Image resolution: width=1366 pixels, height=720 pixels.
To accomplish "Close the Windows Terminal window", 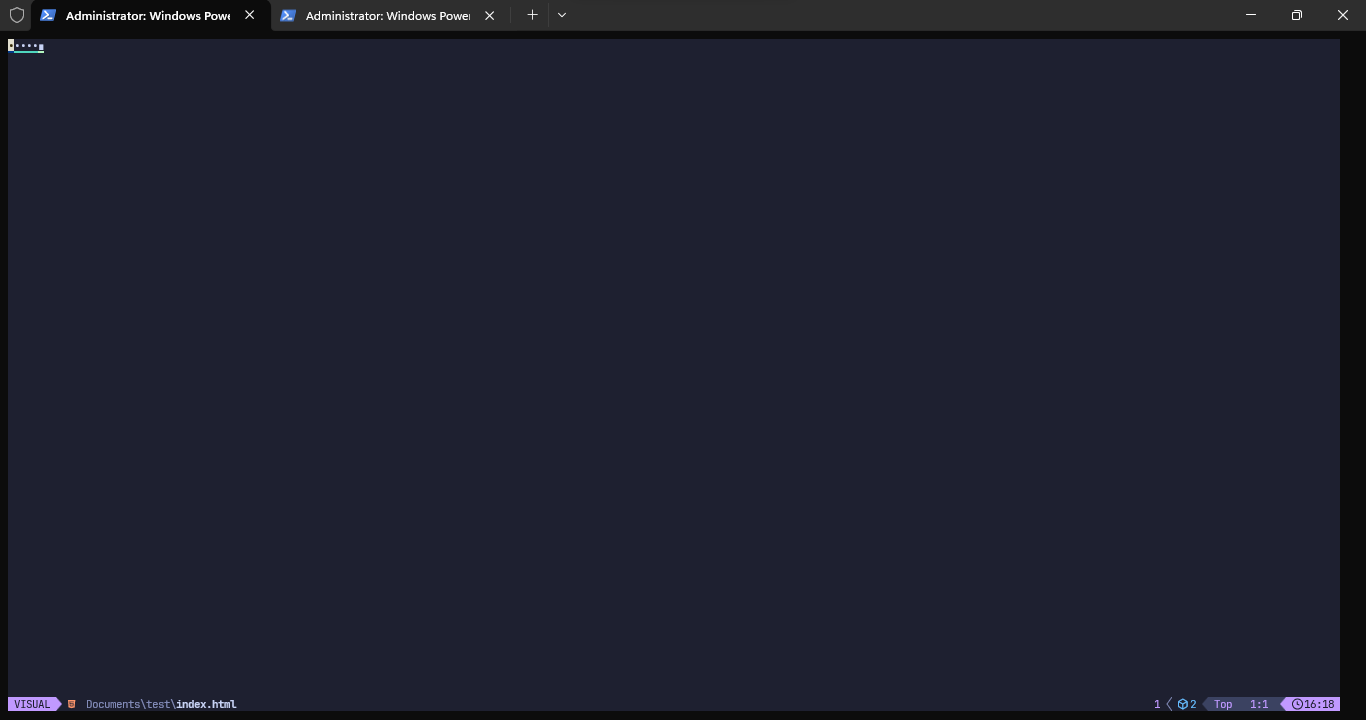I will (1343, 15).
